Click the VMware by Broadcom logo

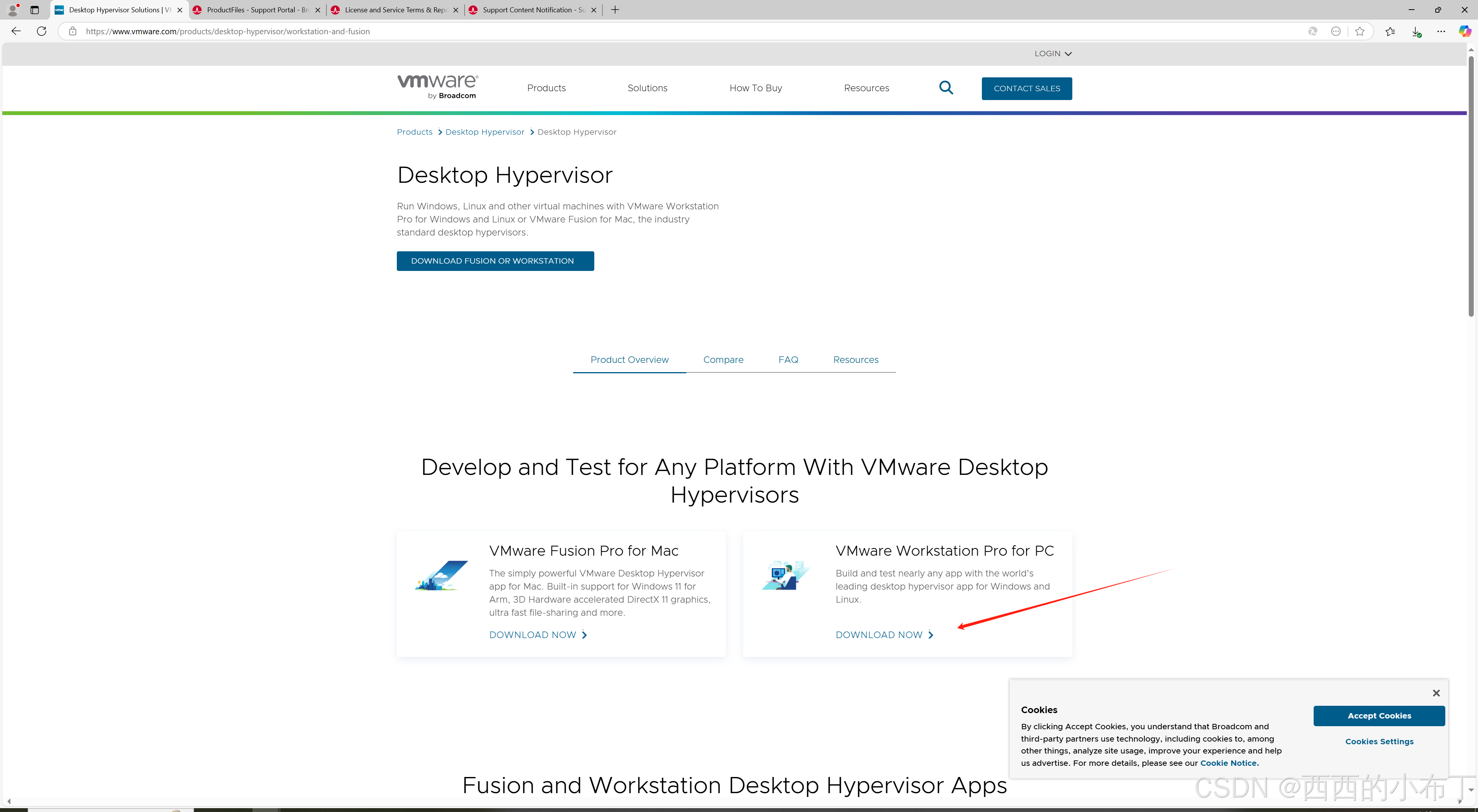click(x=437, y=87)
